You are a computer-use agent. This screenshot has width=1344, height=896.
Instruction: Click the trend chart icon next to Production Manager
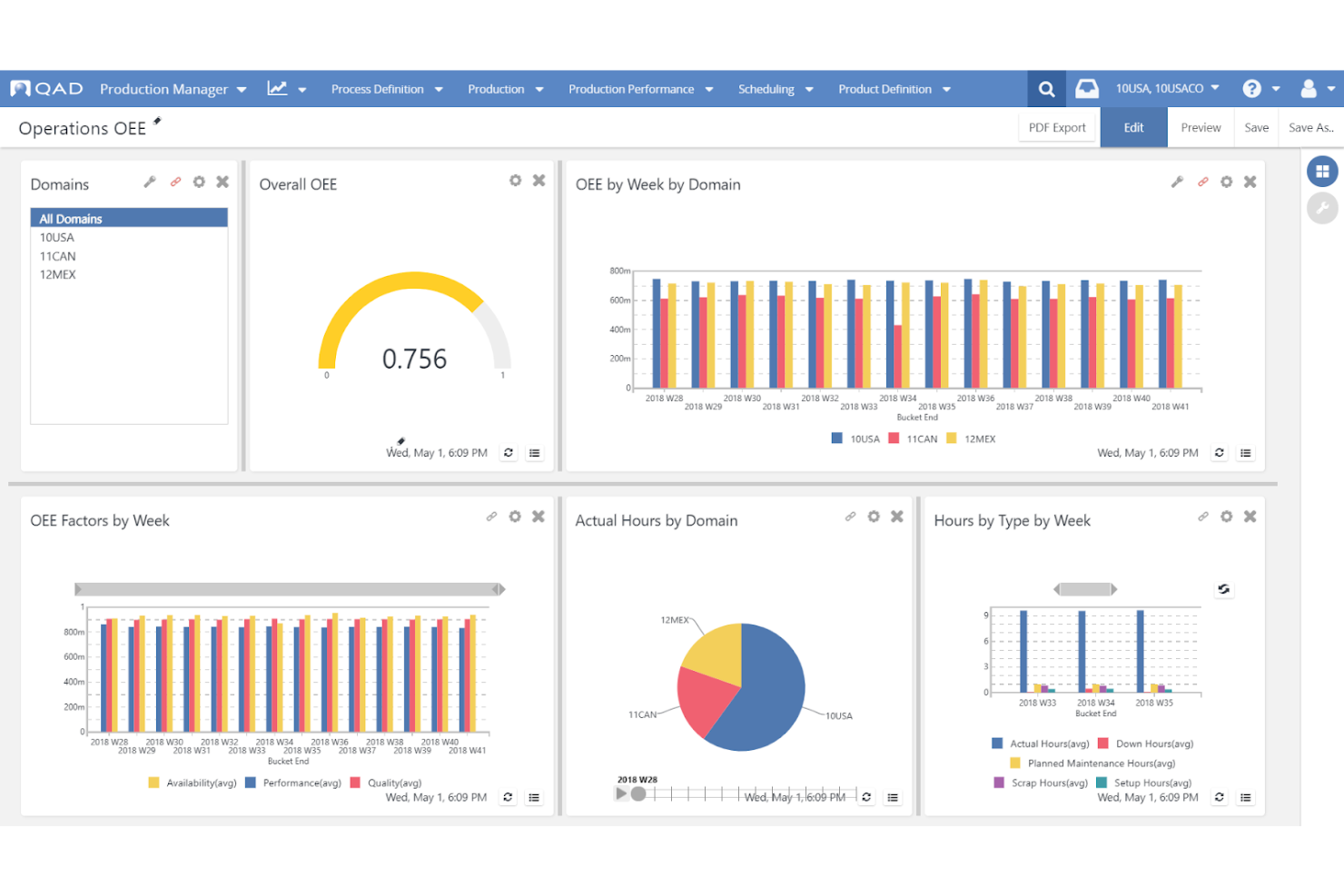click(x=278, y=88)
